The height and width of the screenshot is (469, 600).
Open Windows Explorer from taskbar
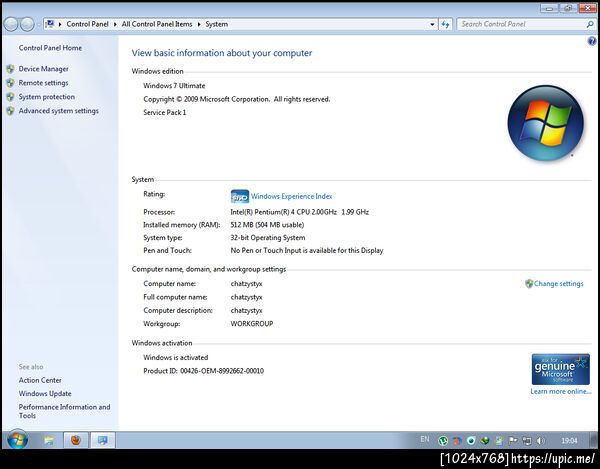coord(49,440)
